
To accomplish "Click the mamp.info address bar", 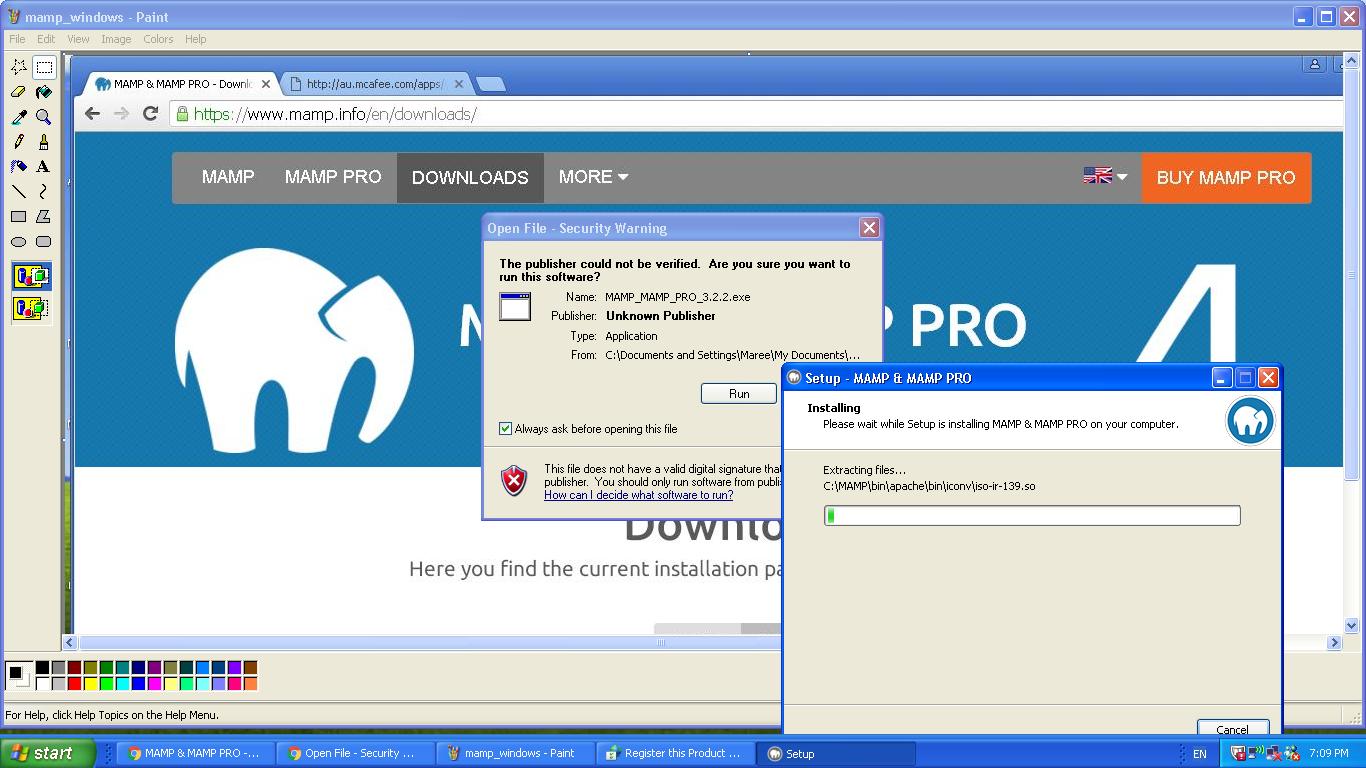I will [x=755, y=114].
